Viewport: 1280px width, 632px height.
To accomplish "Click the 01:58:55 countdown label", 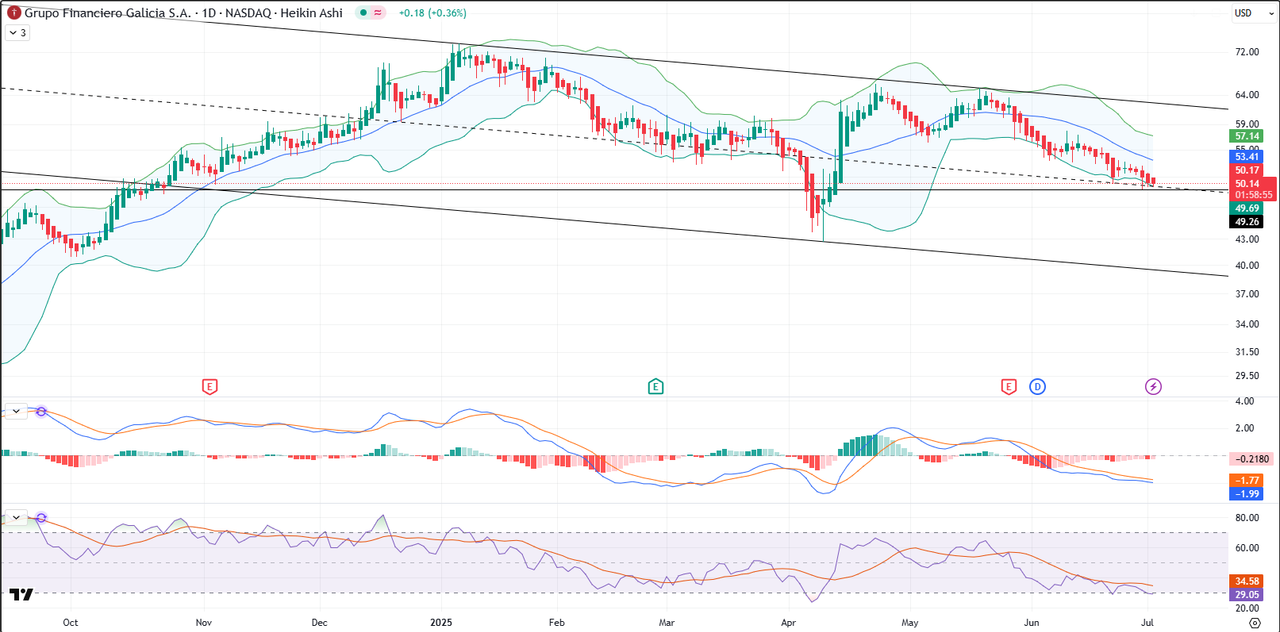I will [1252, 195].
